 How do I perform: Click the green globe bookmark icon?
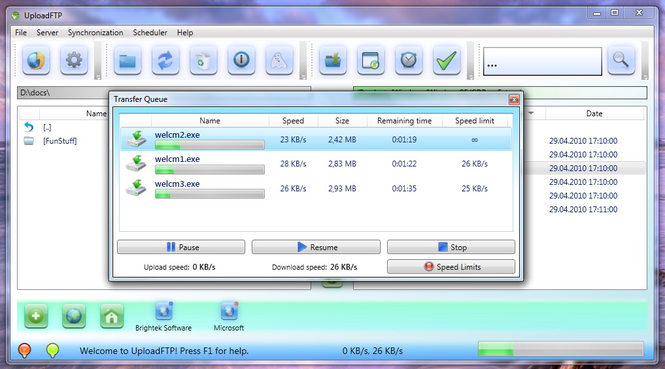coord(74,316)
